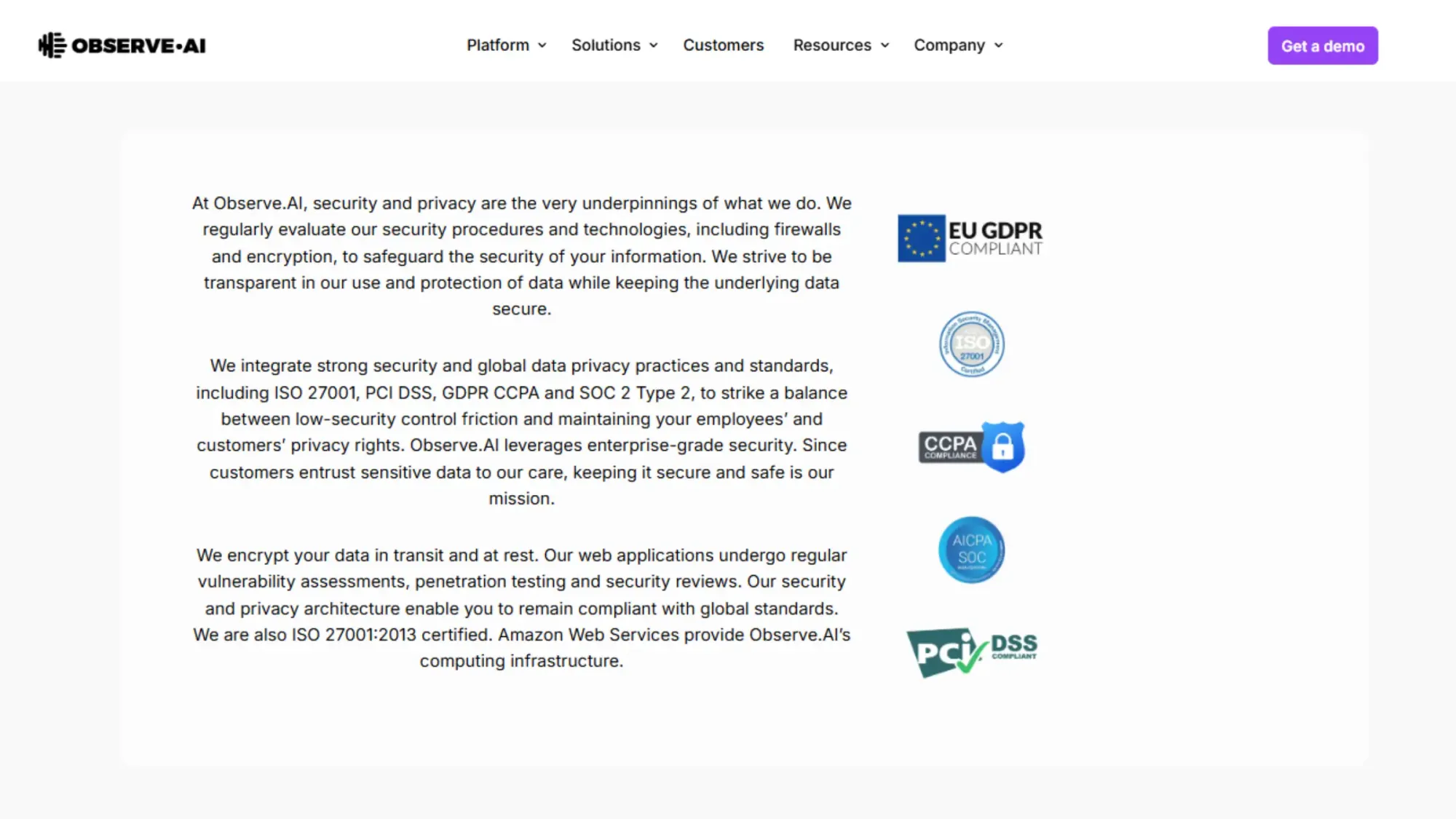
Task: Open the Solutions menu
Action: click(606, 45)
